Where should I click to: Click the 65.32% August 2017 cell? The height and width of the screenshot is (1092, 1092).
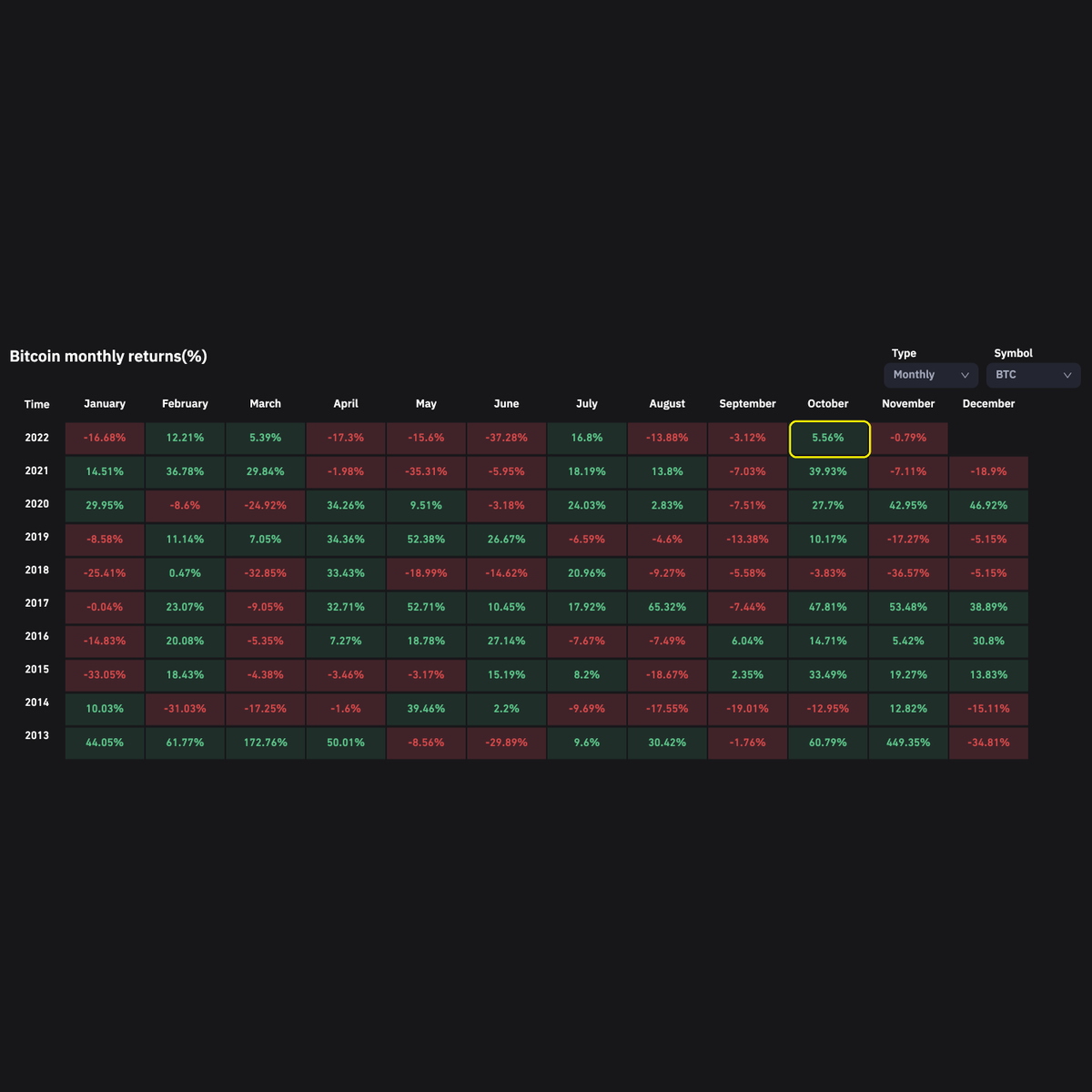pos(667,608)
